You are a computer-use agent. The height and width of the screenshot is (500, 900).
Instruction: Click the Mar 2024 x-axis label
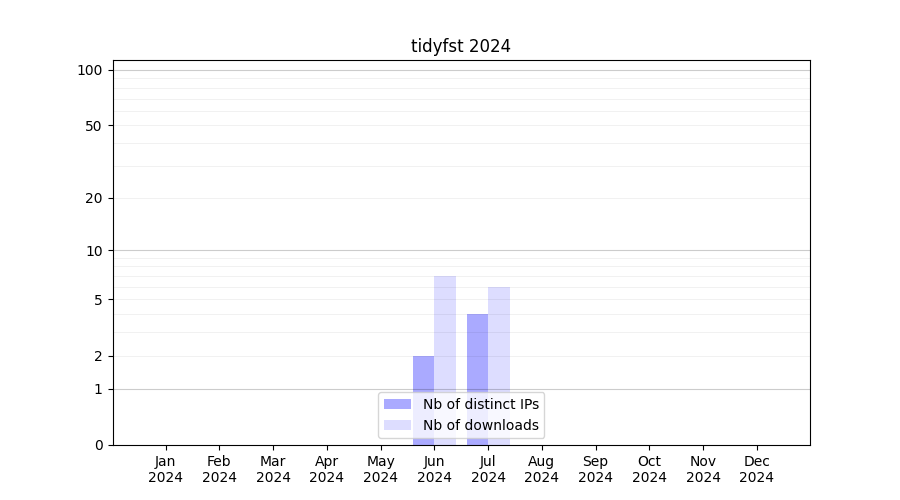click(273, 469)
